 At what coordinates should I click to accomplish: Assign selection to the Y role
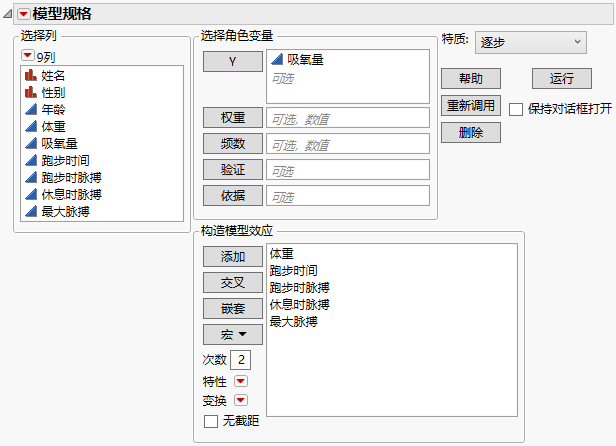click(x=233, y=61)
